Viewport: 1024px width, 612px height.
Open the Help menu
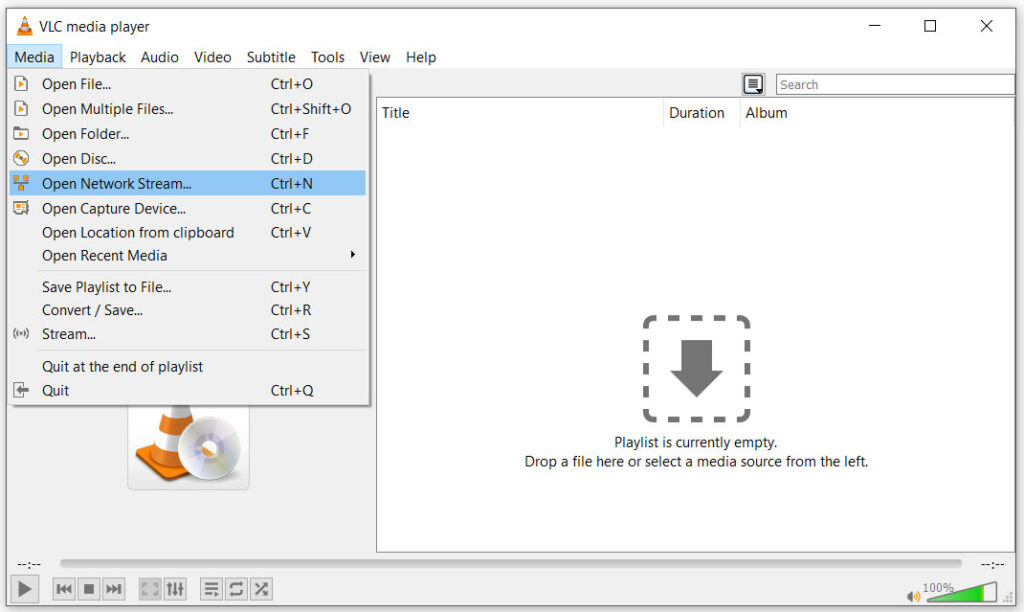point(421,57)
